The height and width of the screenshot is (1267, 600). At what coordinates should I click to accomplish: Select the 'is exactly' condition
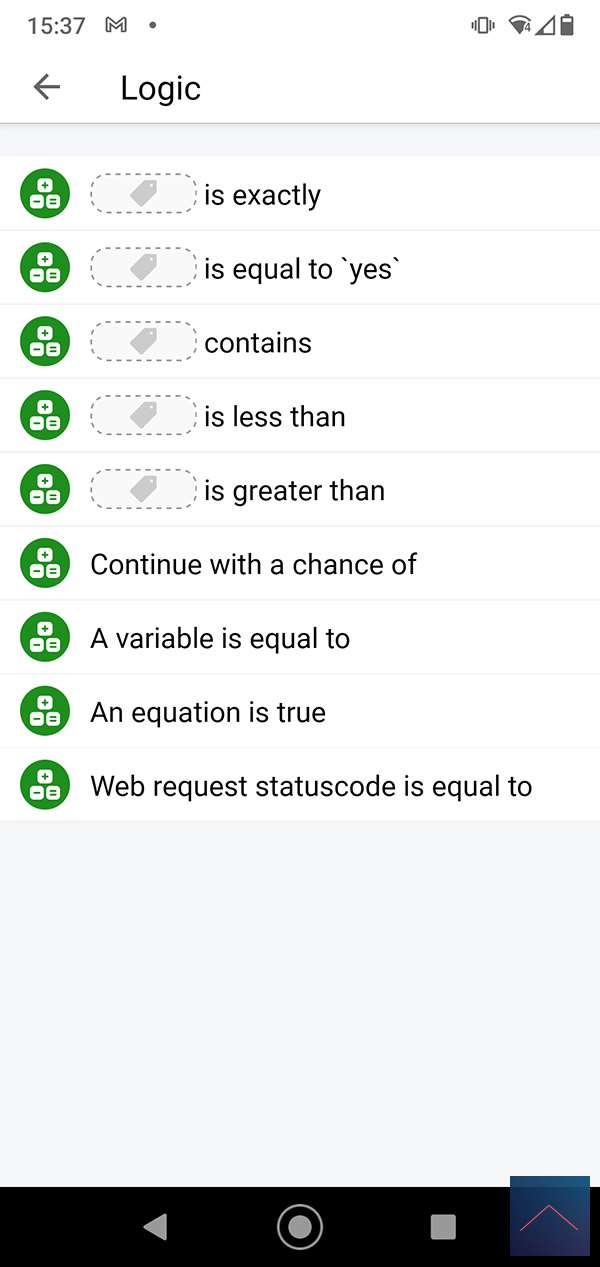click(262, 195)
